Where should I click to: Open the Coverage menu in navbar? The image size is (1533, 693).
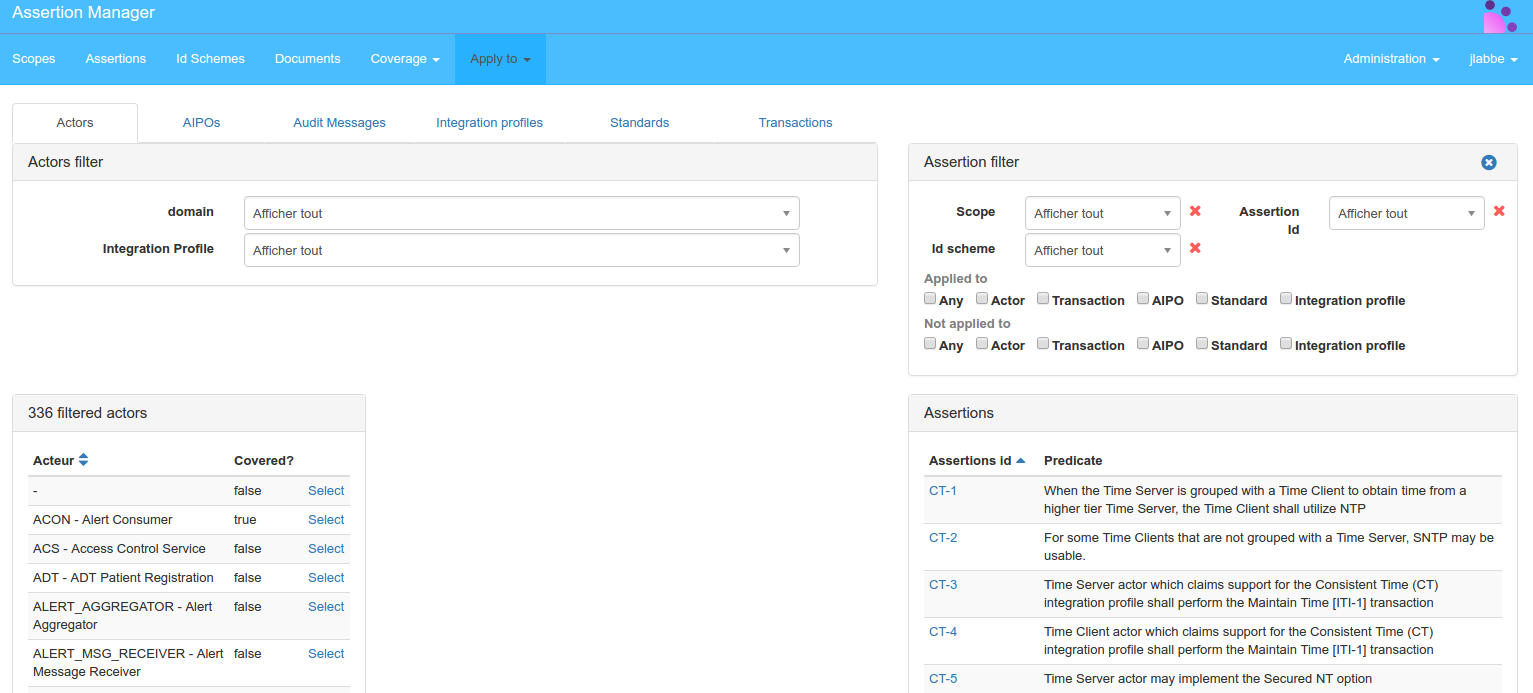click(x=404, y=59)
